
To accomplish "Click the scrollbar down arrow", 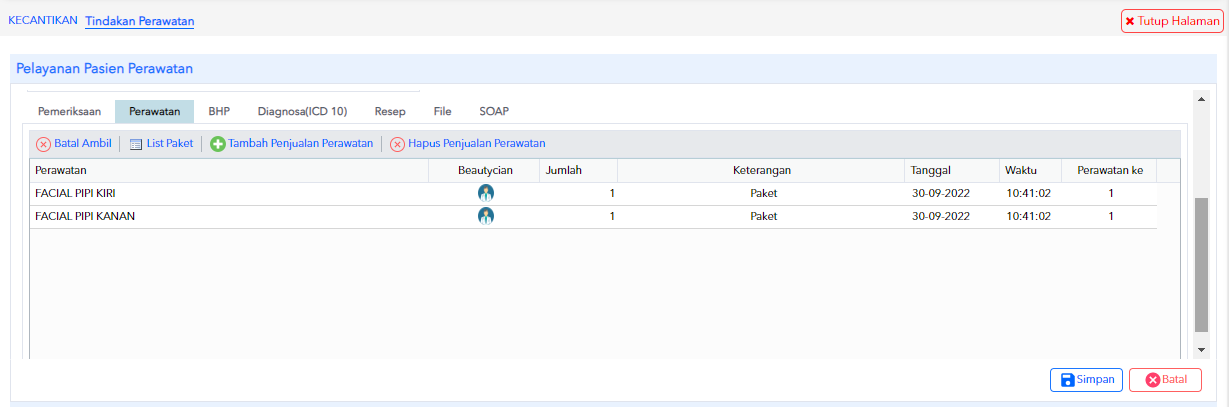I will (x=1202, y=349).
